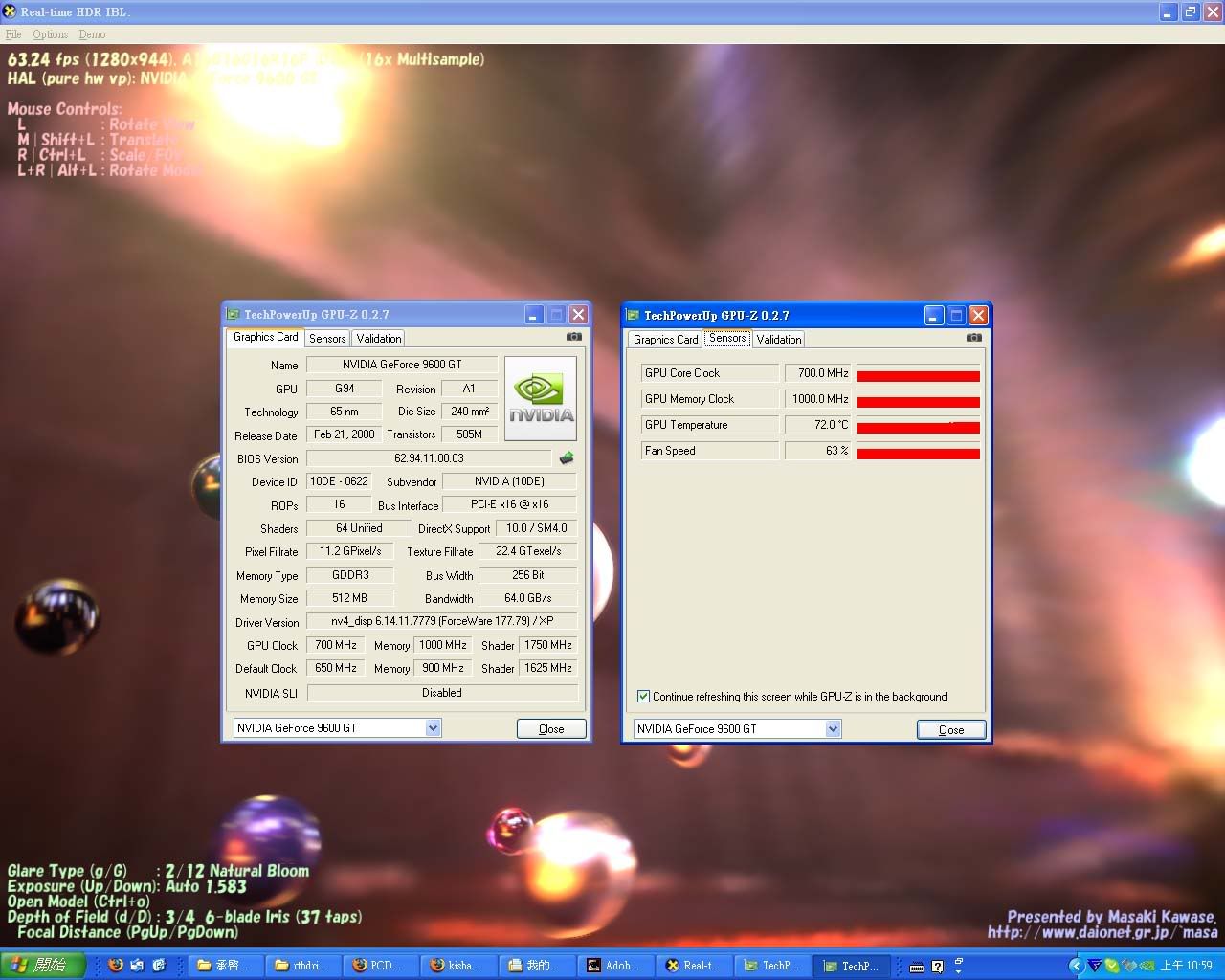Click the Default Clock 650 MHz field
Viewport: 1225px width, 980px height.
335,668
